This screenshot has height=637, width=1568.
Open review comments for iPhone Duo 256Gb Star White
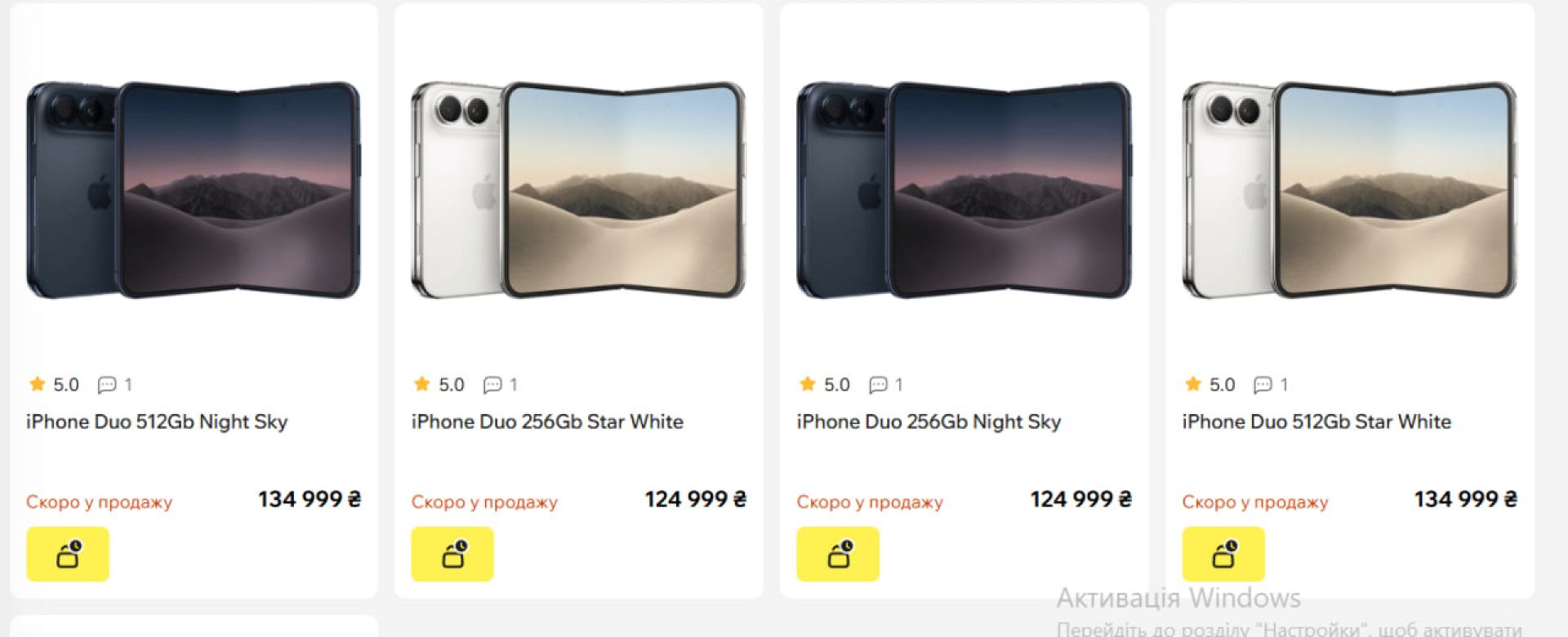coord(501,385)
